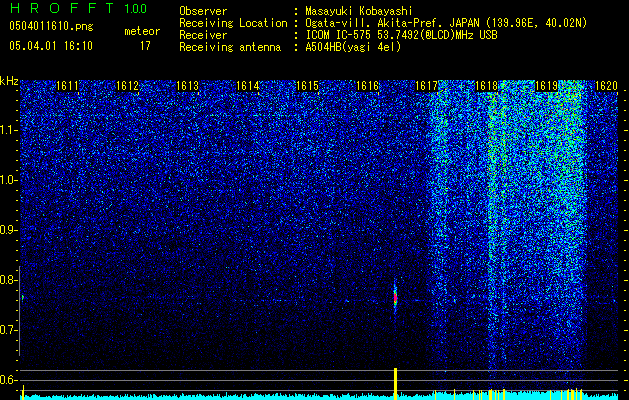Viewport: 629px width, 400px height.
Task: Click frequency axis label 0.6
Action: [x=9, y=380]
